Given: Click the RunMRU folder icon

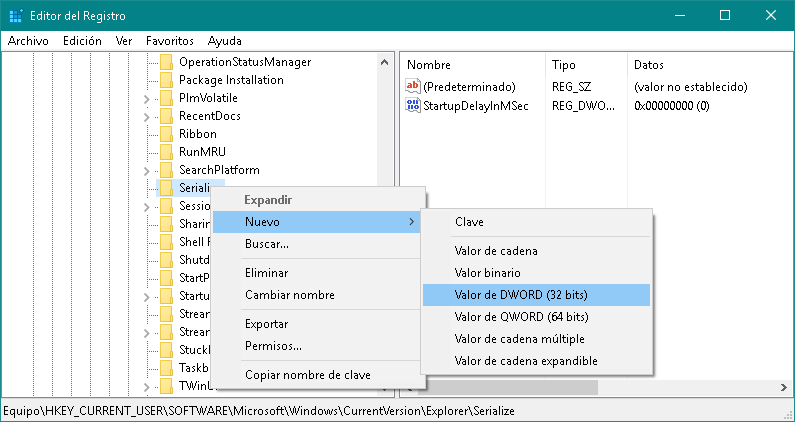Looking at the screenshot, I should tap(167, 152).
